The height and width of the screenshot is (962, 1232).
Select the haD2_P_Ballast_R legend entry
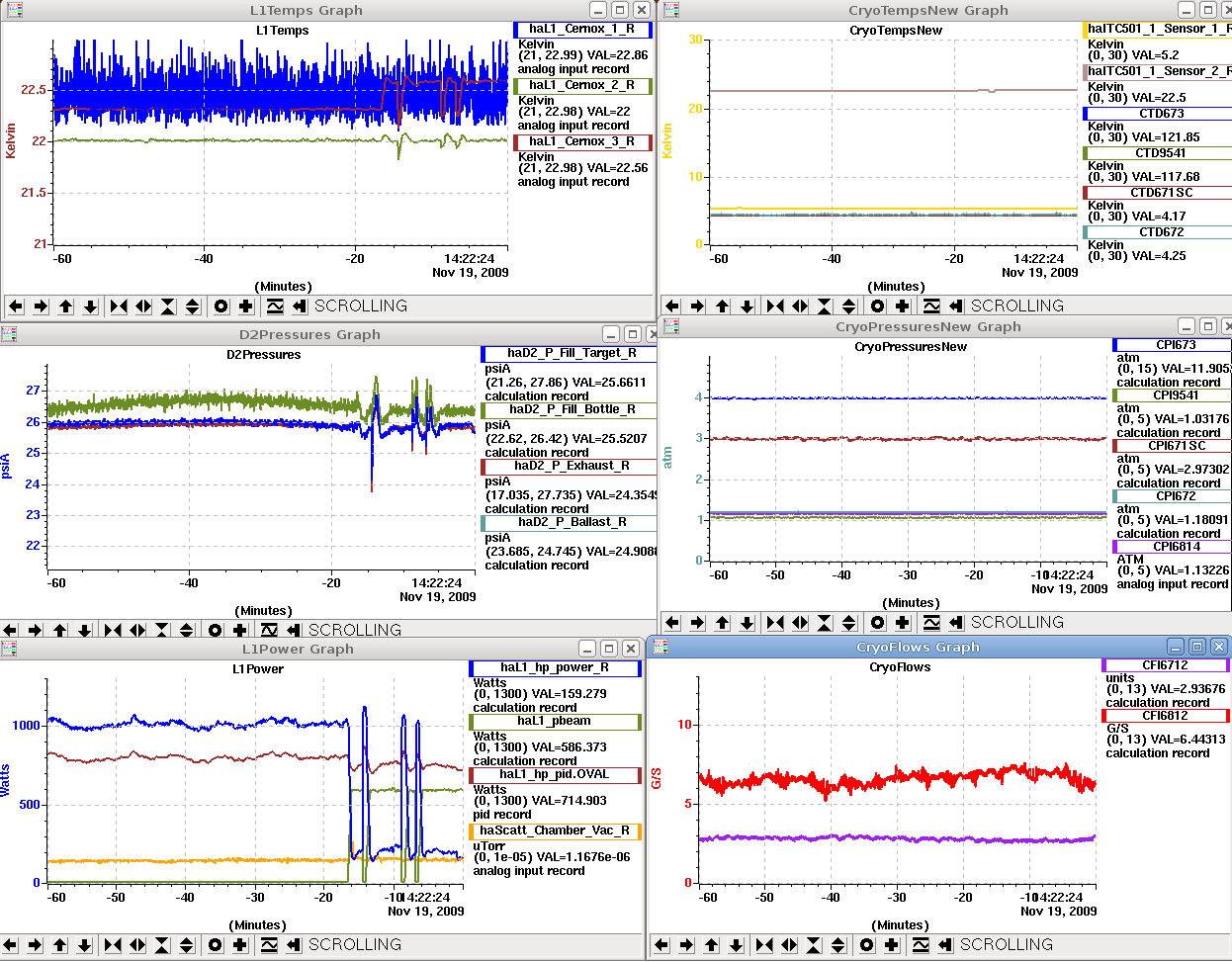coord(571,523)
